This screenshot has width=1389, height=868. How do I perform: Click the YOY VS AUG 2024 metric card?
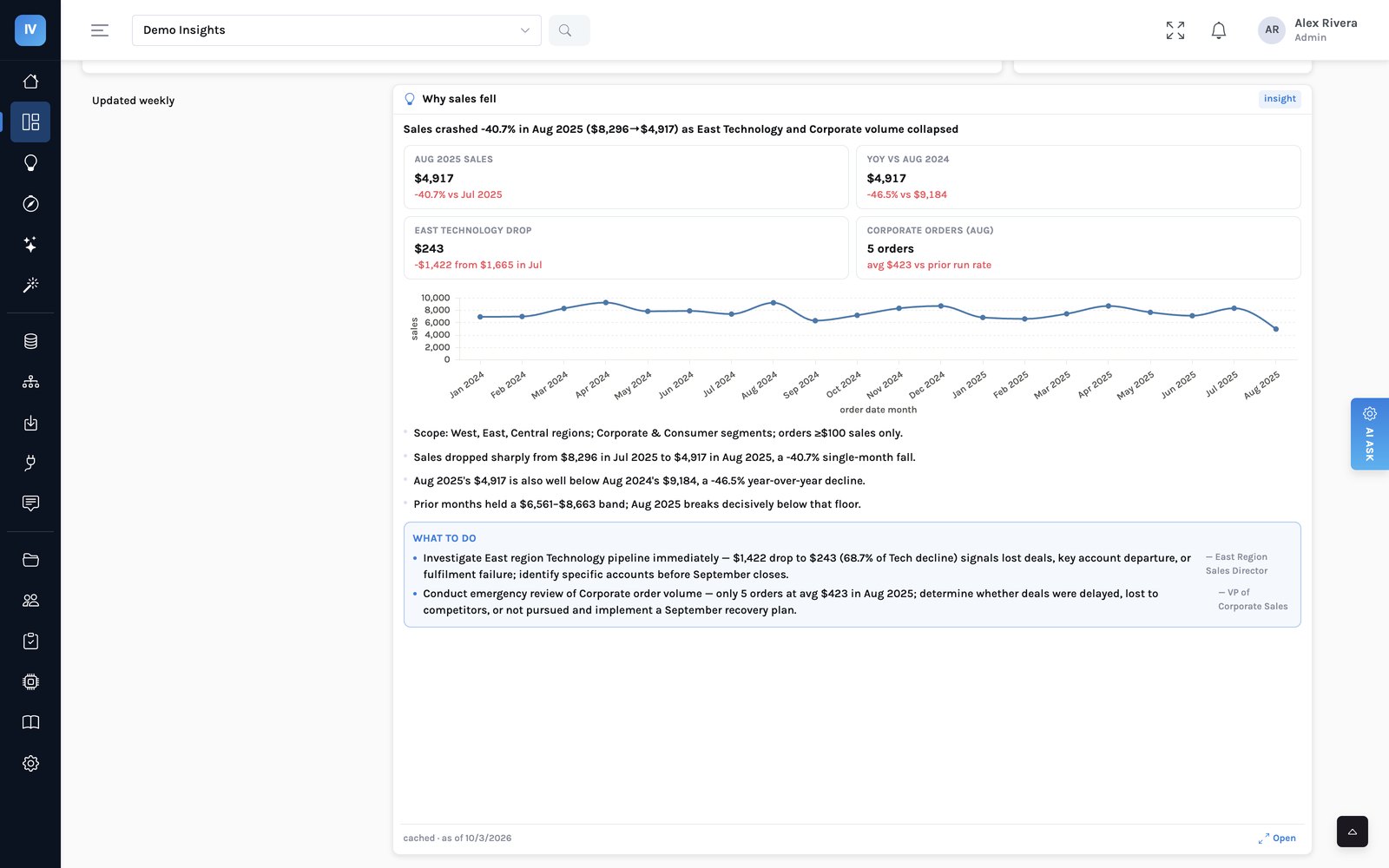[x=1078, y=177]
